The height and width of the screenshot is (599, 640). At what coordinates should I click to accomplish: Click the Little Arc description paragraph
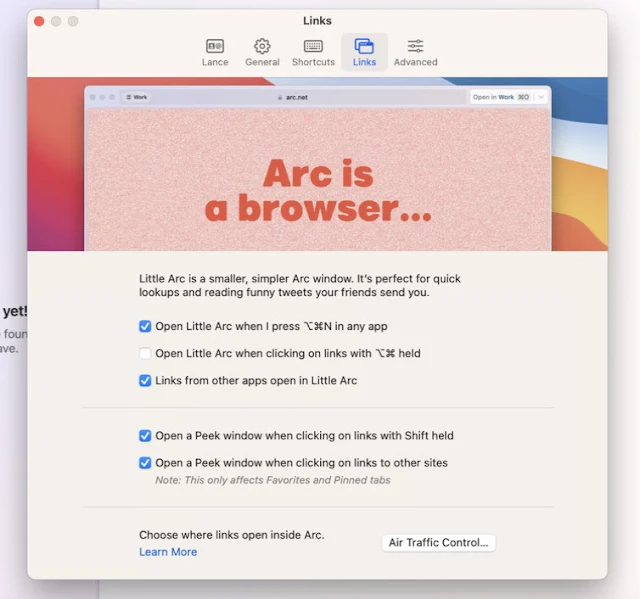(300, 285)
